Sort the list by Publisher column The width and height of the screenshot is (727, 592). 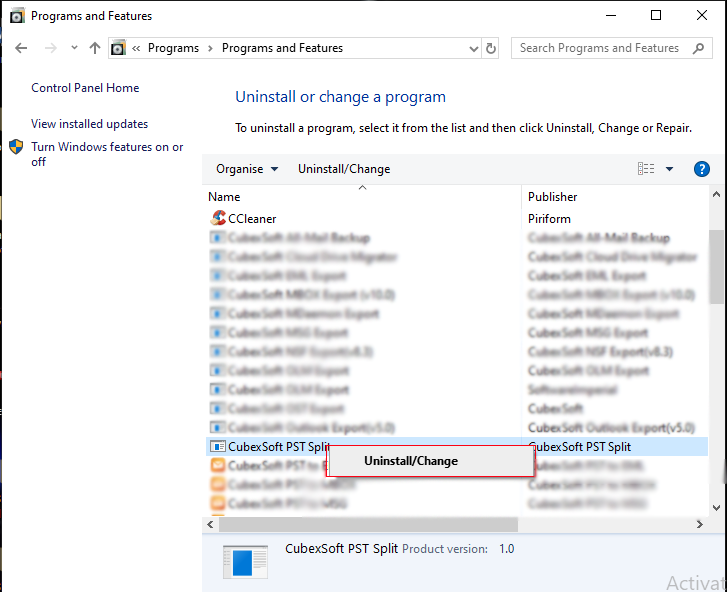click(553, 197)
